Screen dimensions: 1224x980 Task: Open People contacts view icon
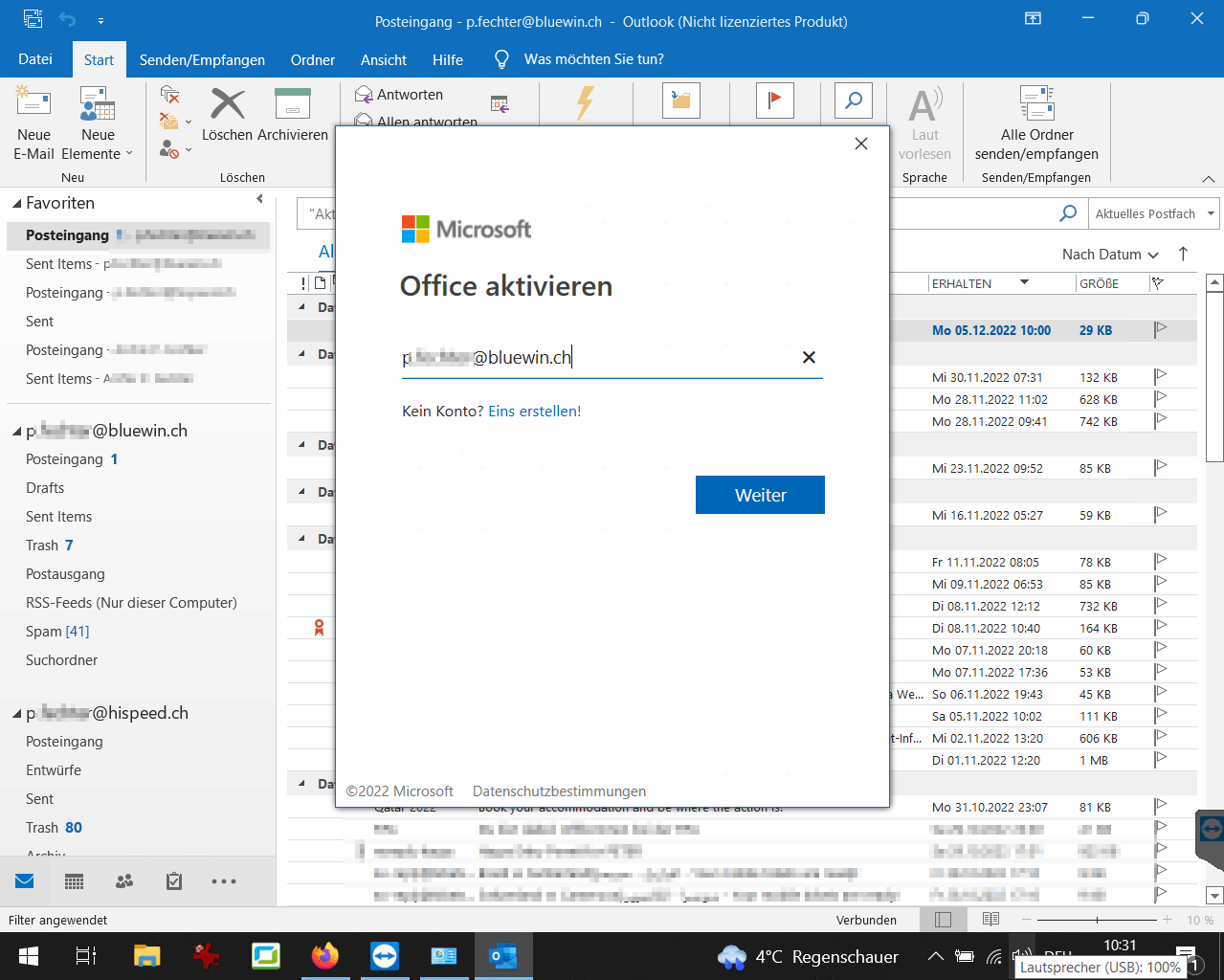(124, 881)
